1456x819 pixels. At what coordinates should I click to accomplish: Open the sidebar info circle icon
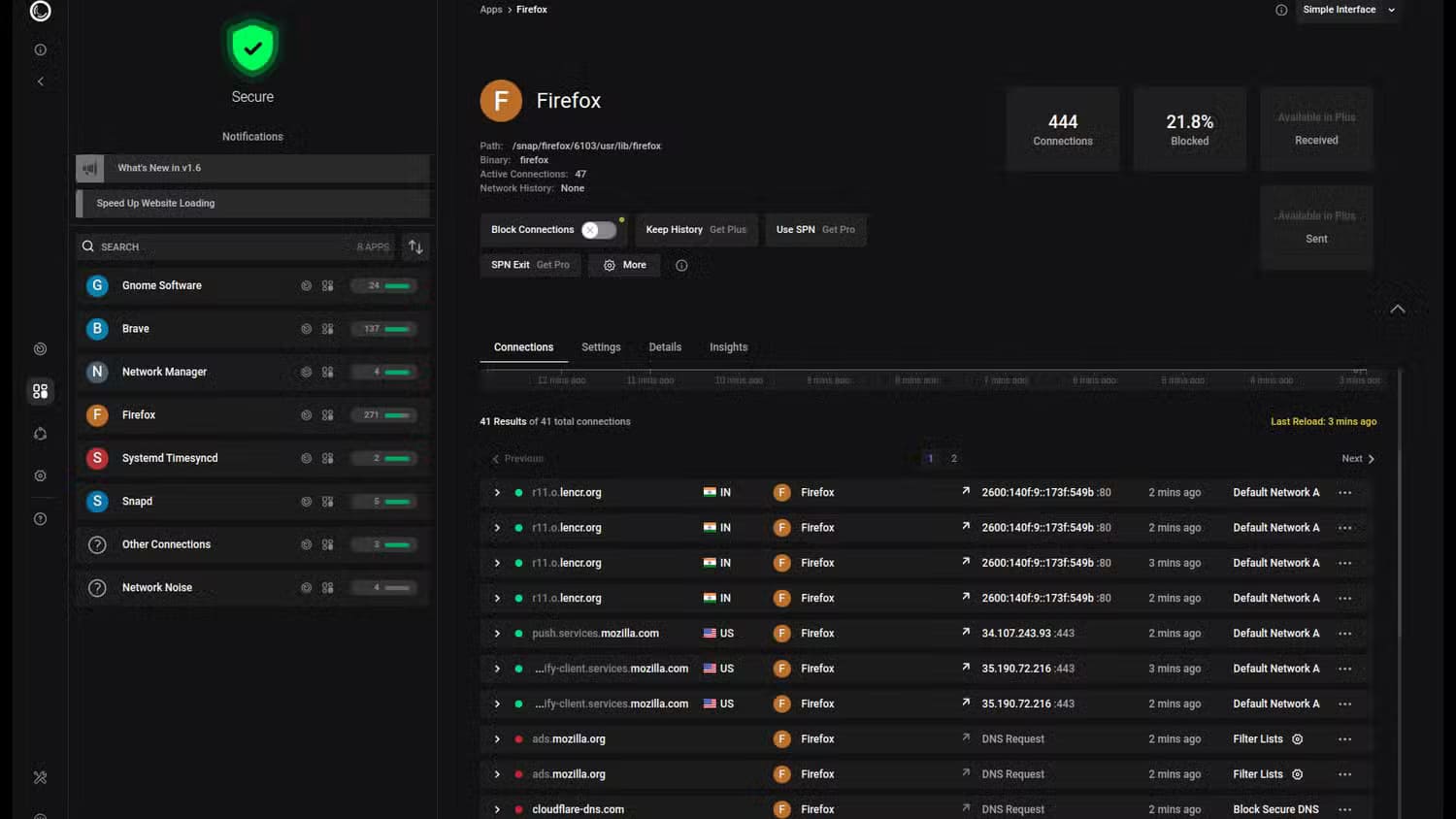pyautogui.click(x=40, y=49)
